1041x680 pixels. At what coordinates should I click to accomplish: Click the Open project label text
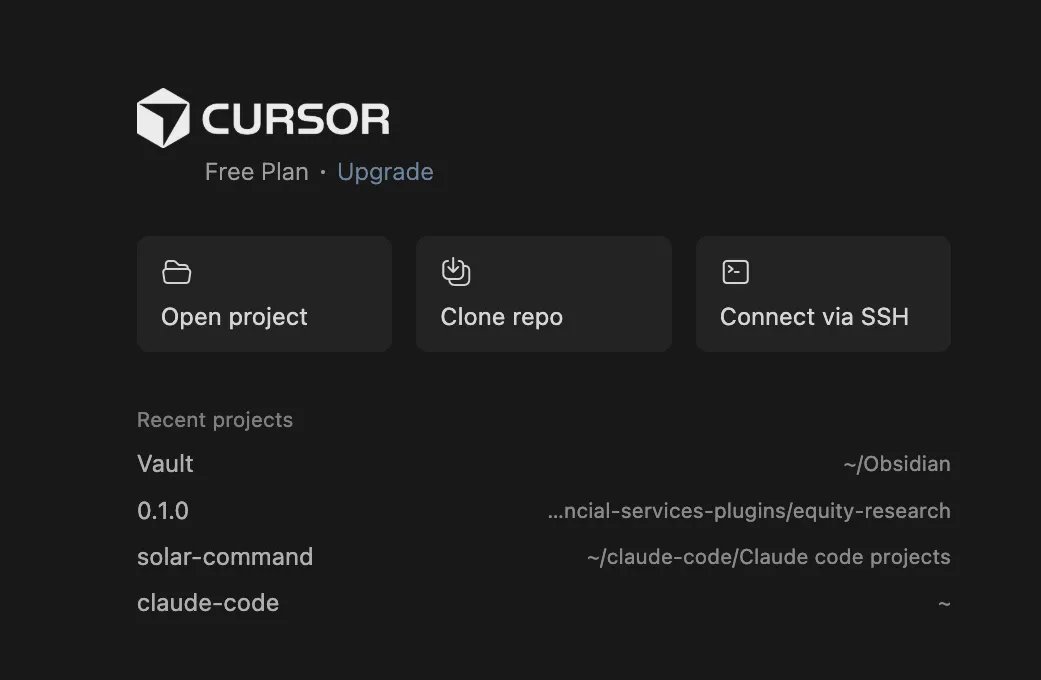click(234, 317)
